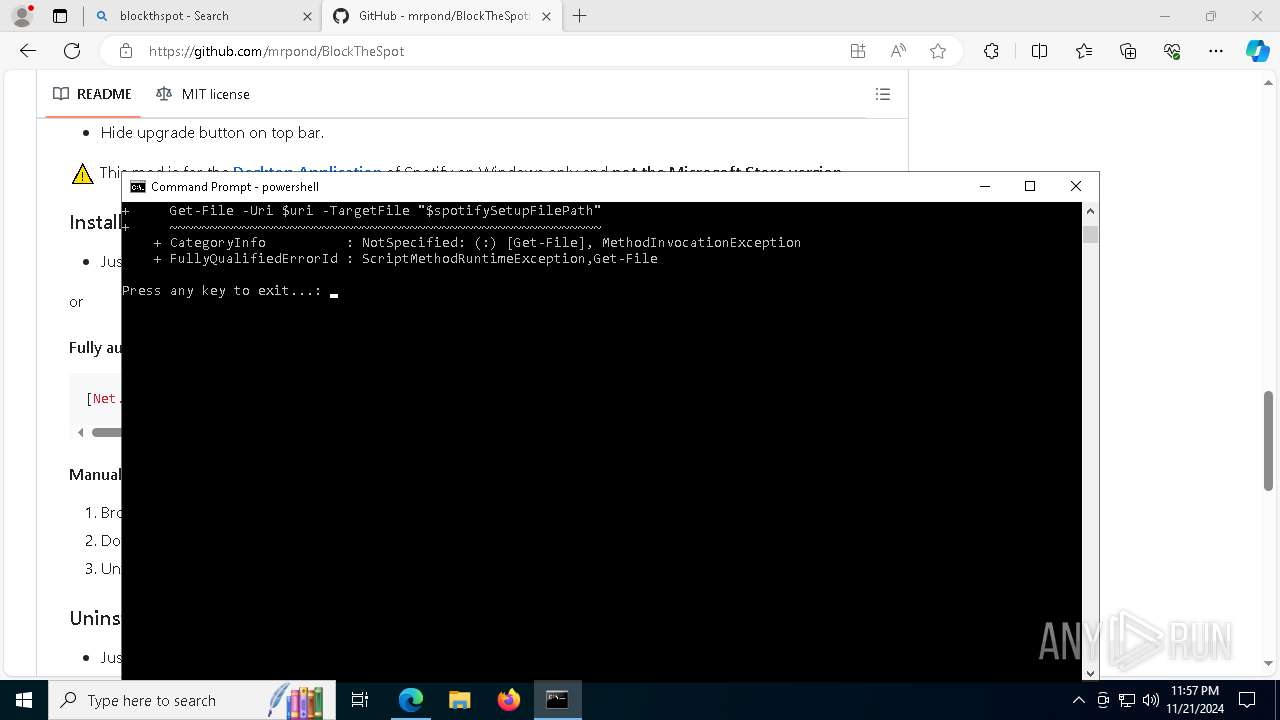The width and height of the screenshot is (1280, 720).
Task: Open the Favorites list
Action: (1084, 51)
